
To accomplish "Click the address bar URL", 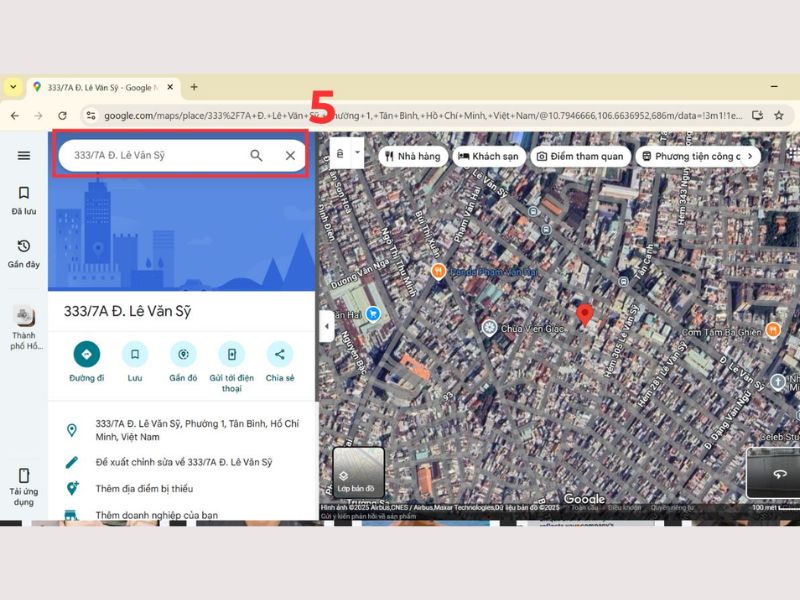I will tap(423, 116).
